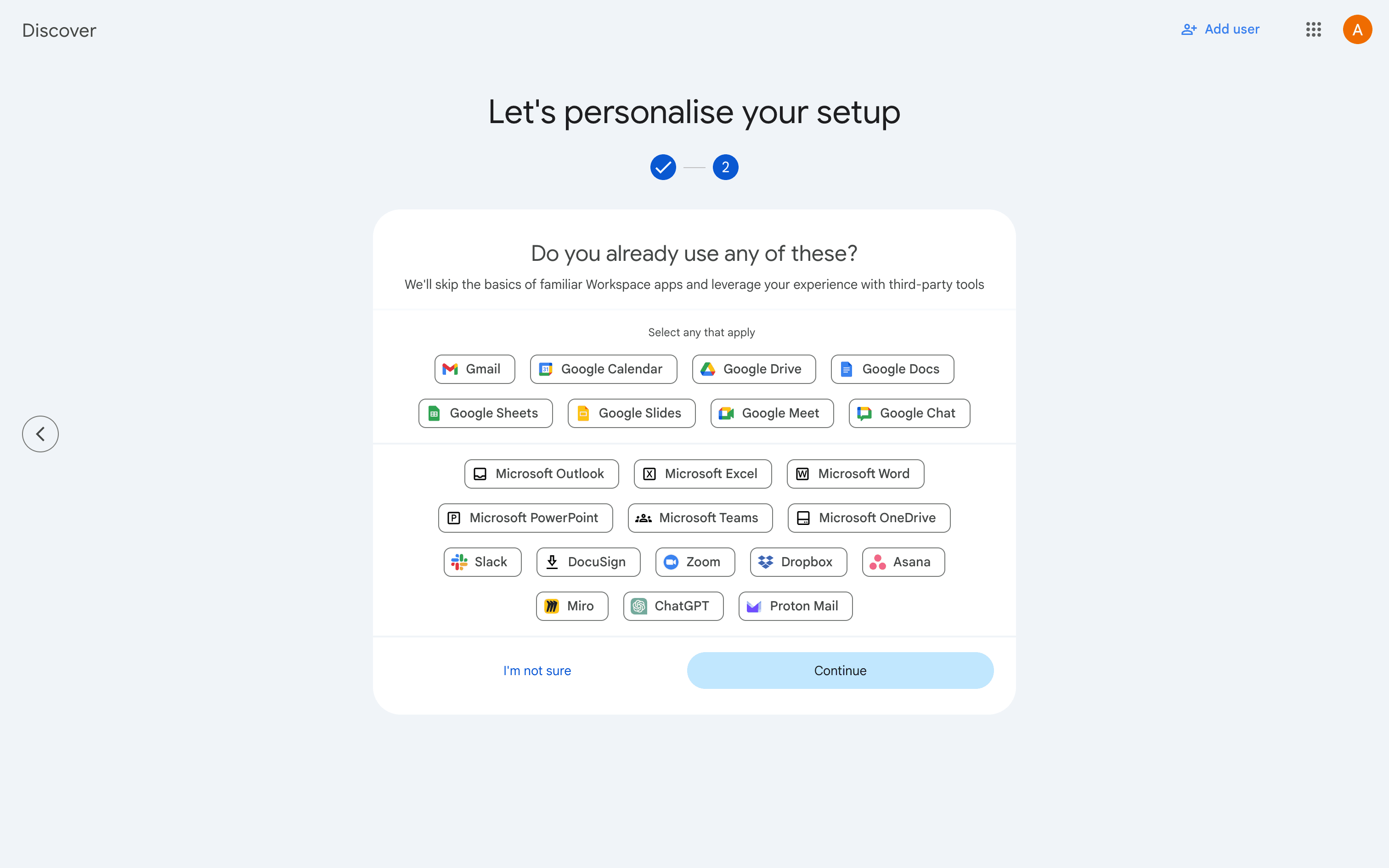The image size is (1389, 868).
Task: Click the Slack logo chip
Action: (x=482, y=562)
